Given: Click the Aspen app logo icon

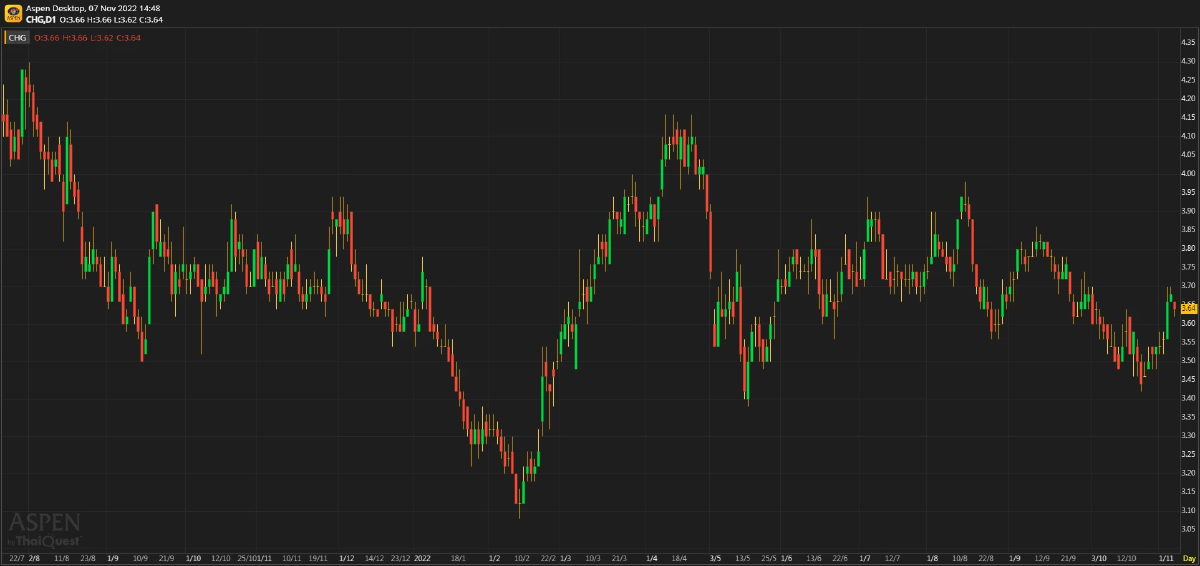Looking at the screenshot, I should tap(12, 13).
